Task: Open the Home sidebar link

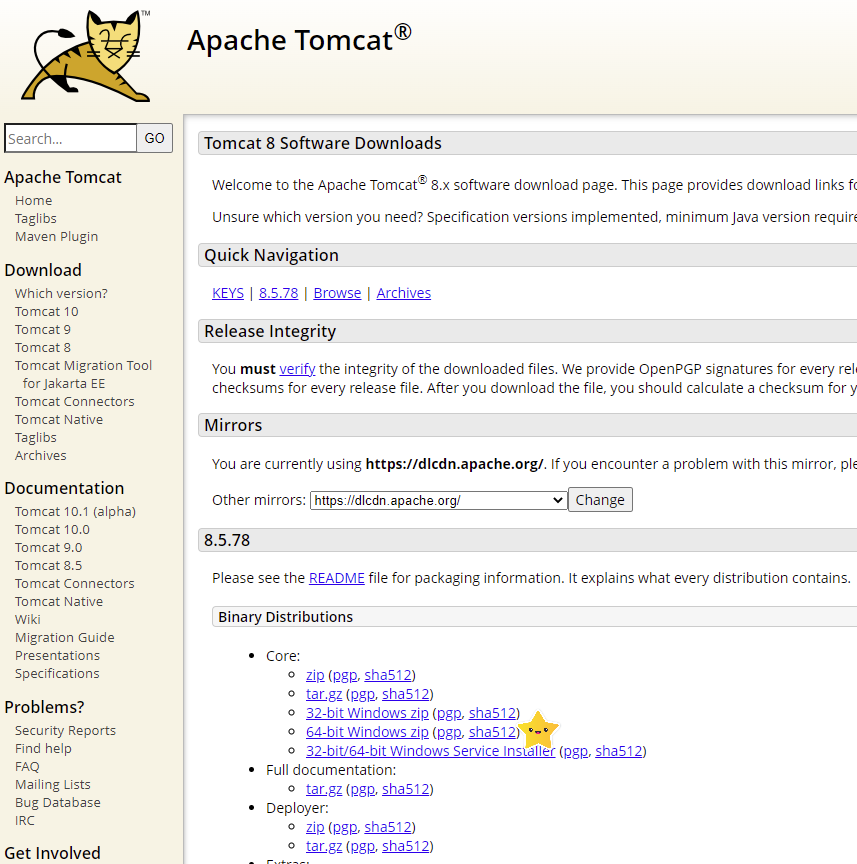Action: pyautogui.click(x=34, y=201)
